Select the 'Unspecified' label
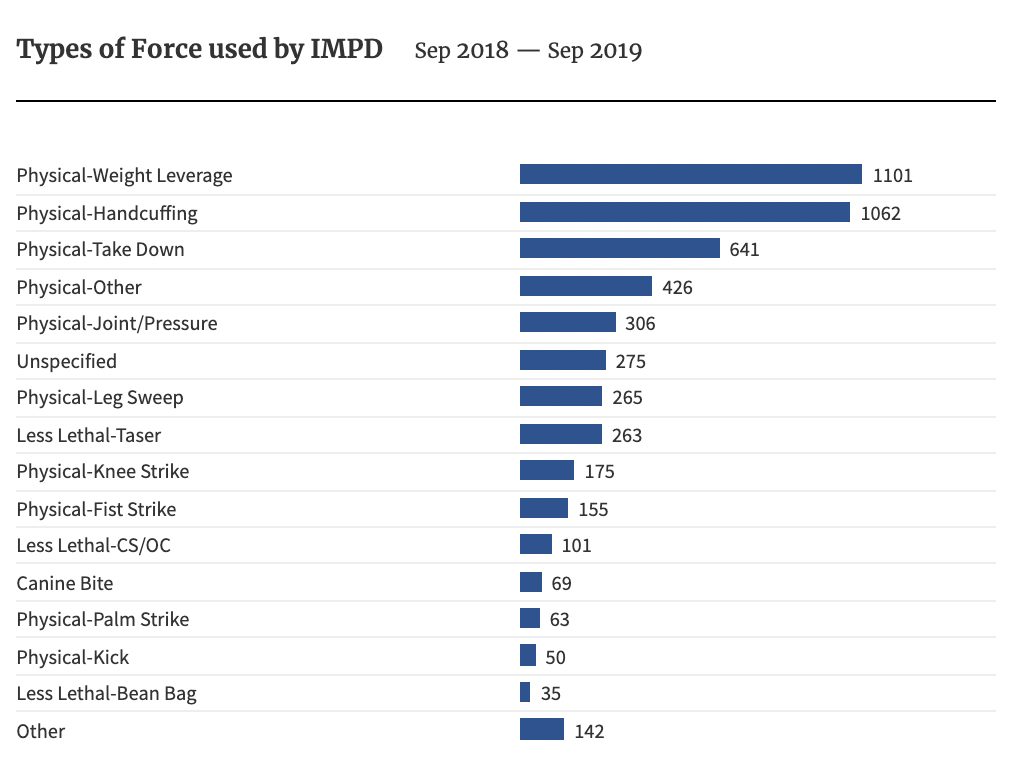Image resolution: width=1020 pixels, height=772 pixels. tap(67, 362)
